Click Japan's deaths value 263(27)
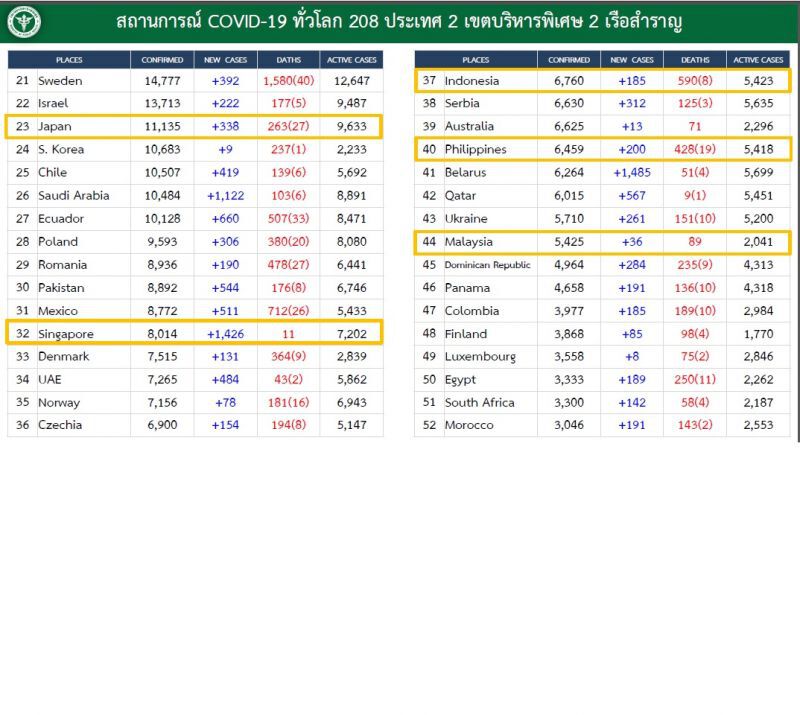800x715 pixels. pos(288,127)
